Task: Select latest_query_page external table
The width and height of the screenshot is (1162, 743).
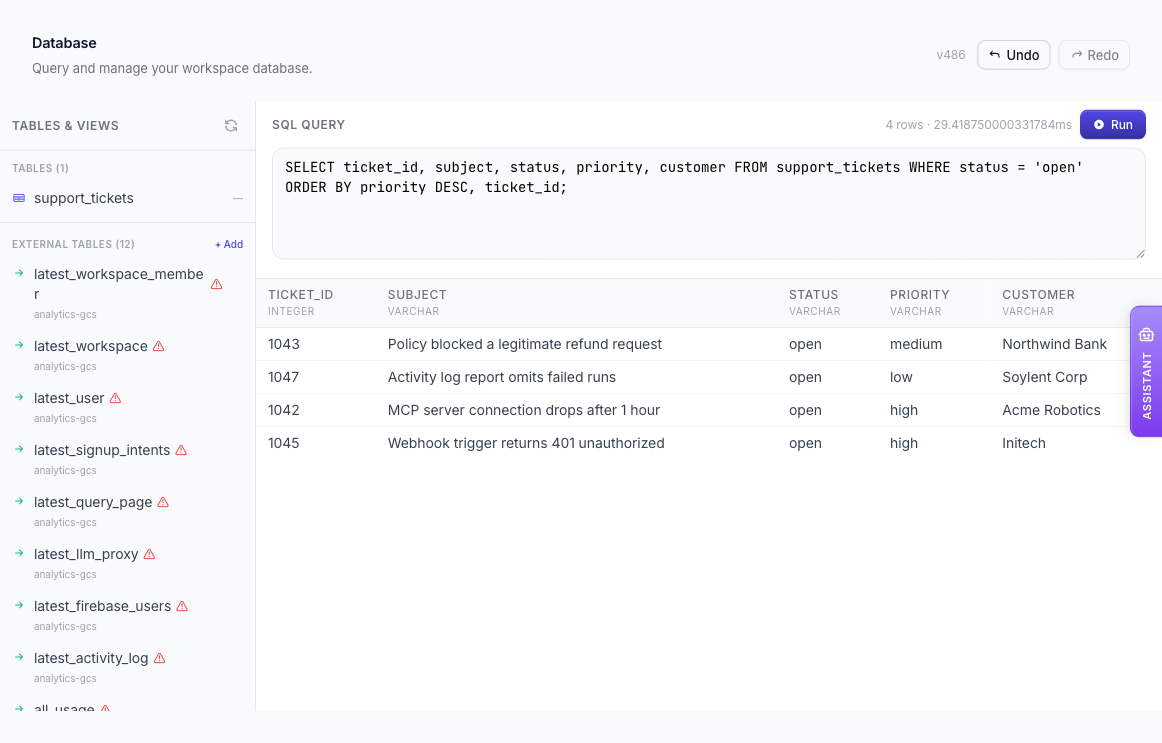Action: [93, 502]
